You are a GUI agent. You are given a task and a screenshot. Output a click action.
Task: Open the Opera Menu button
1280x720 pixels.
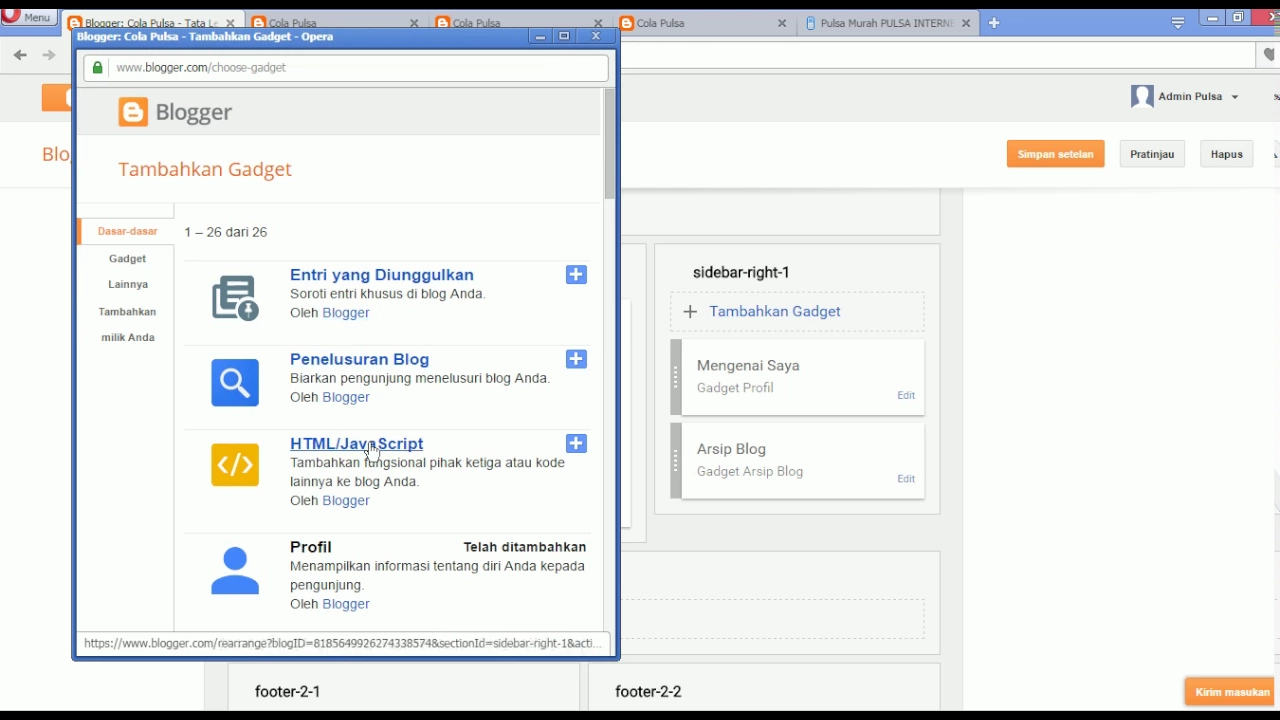(x=28, y=17)
